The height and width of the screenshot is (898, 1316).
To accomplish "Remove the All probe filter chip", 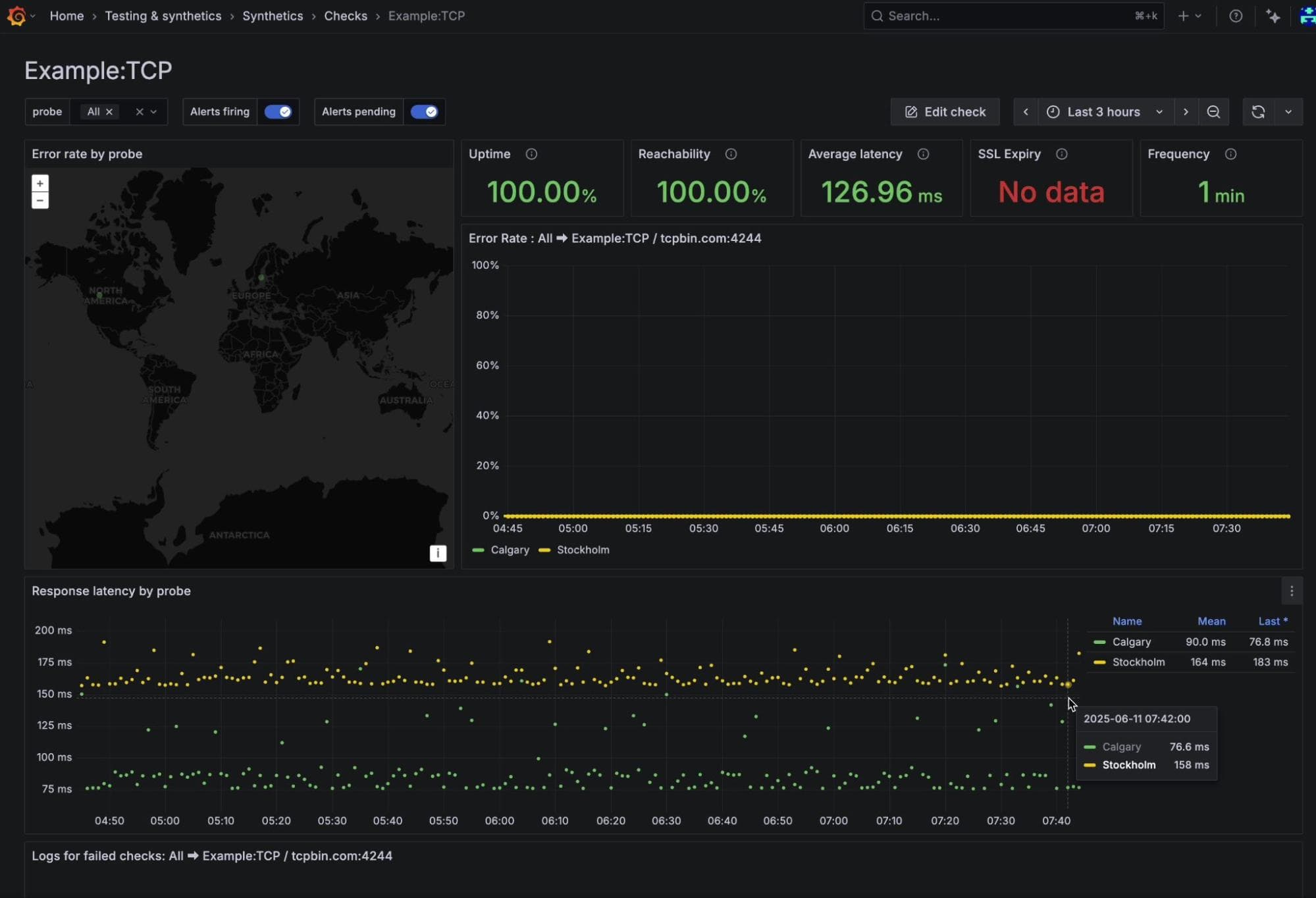I will [109, 111].
